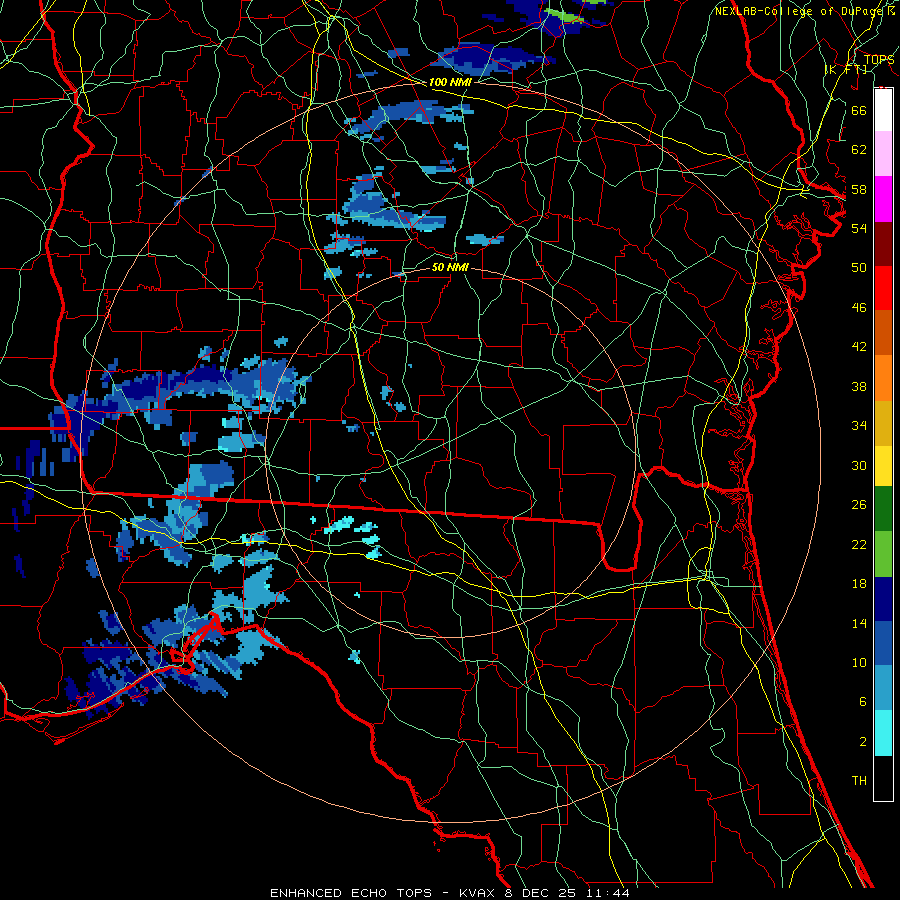
Task: Click the "2" legend value
Action: (862, 741)
